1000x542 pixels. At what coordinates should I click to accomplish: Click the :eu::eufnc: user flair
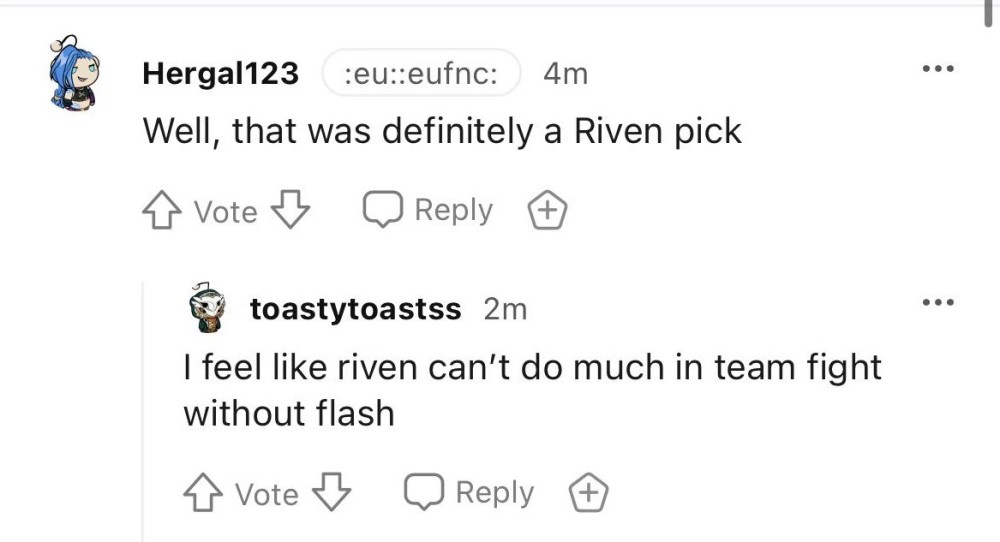(421, 74)
